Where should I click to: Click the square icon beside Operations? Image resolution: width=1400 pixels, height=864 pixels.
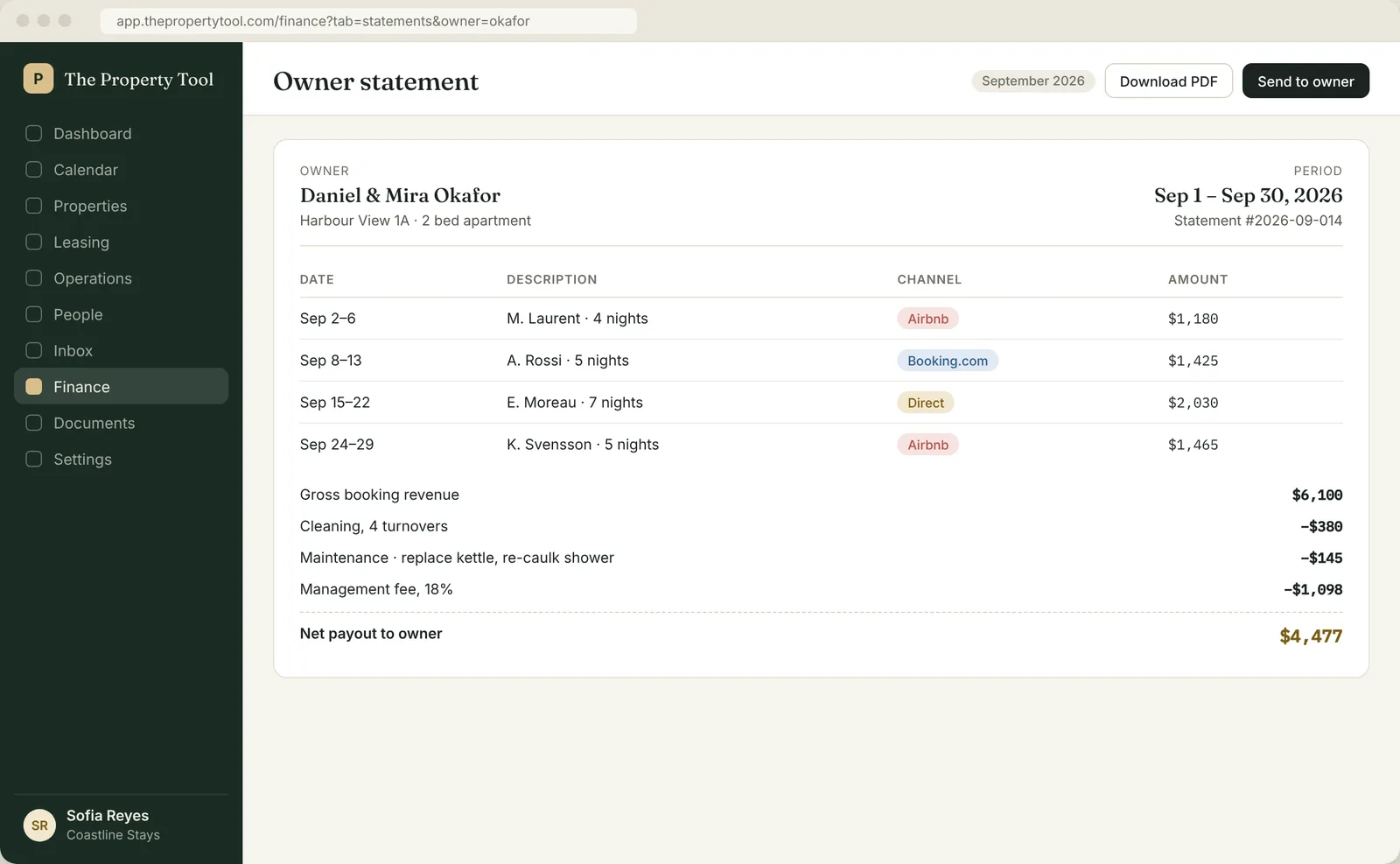tap(34, 278)
